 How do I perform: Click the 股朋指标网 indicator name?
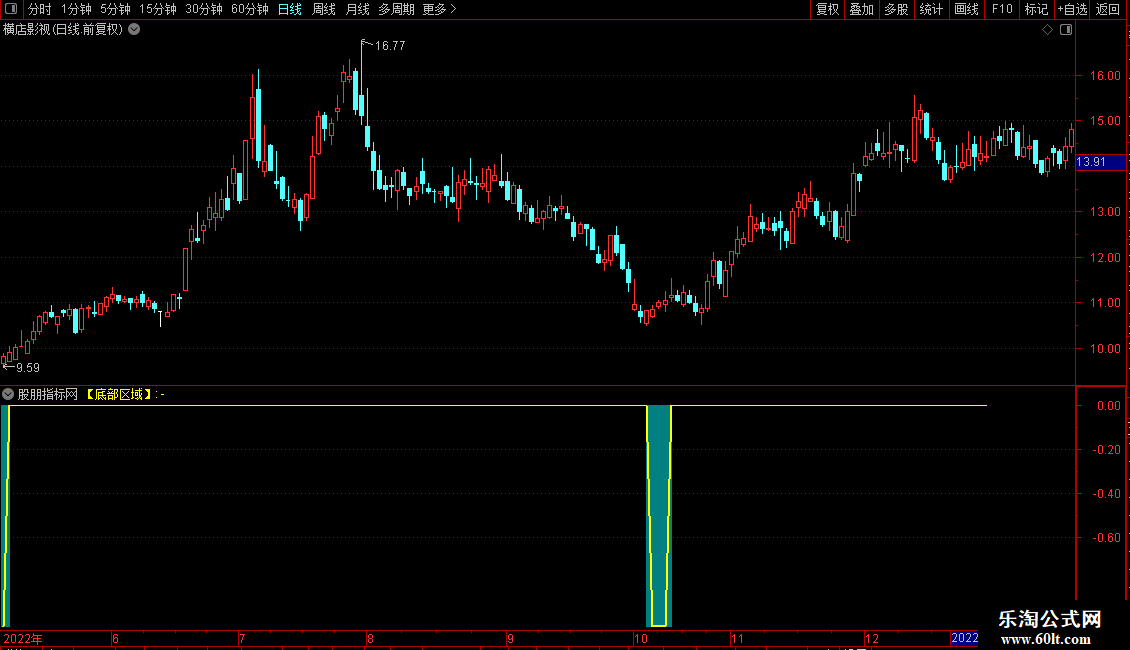(48, 394)
